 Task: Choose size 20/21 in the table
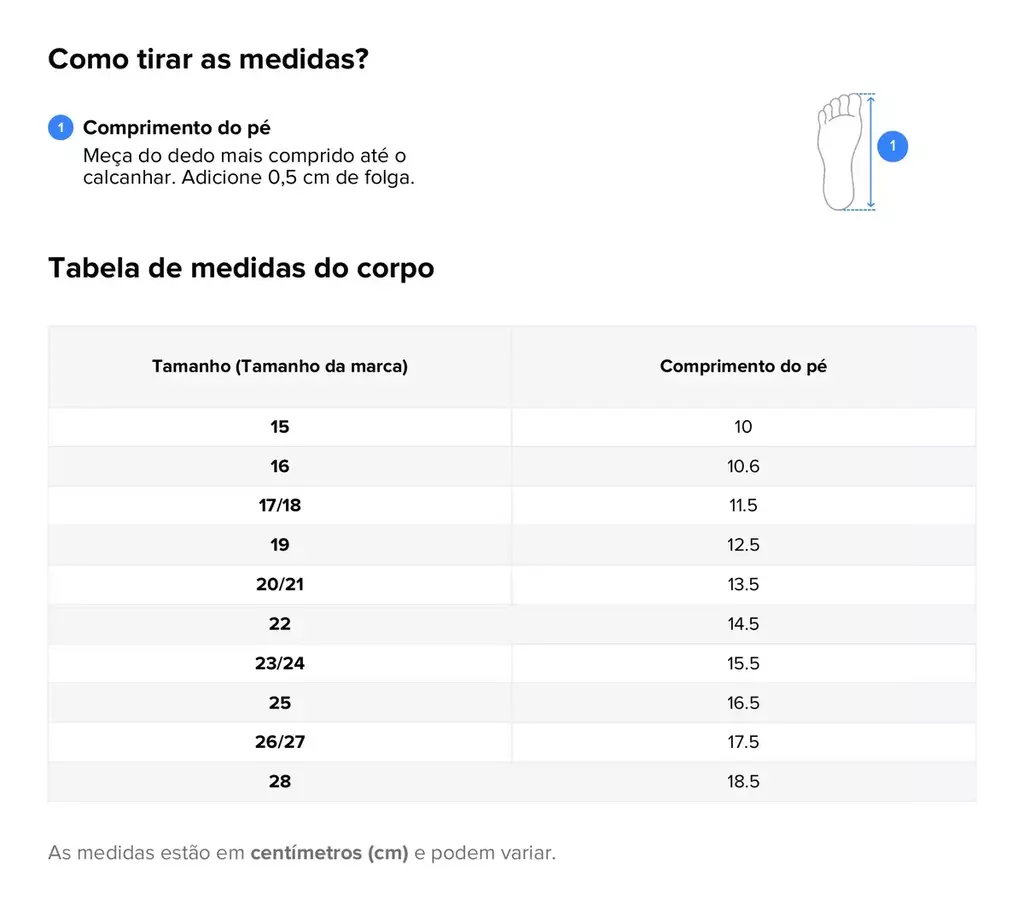280,584
